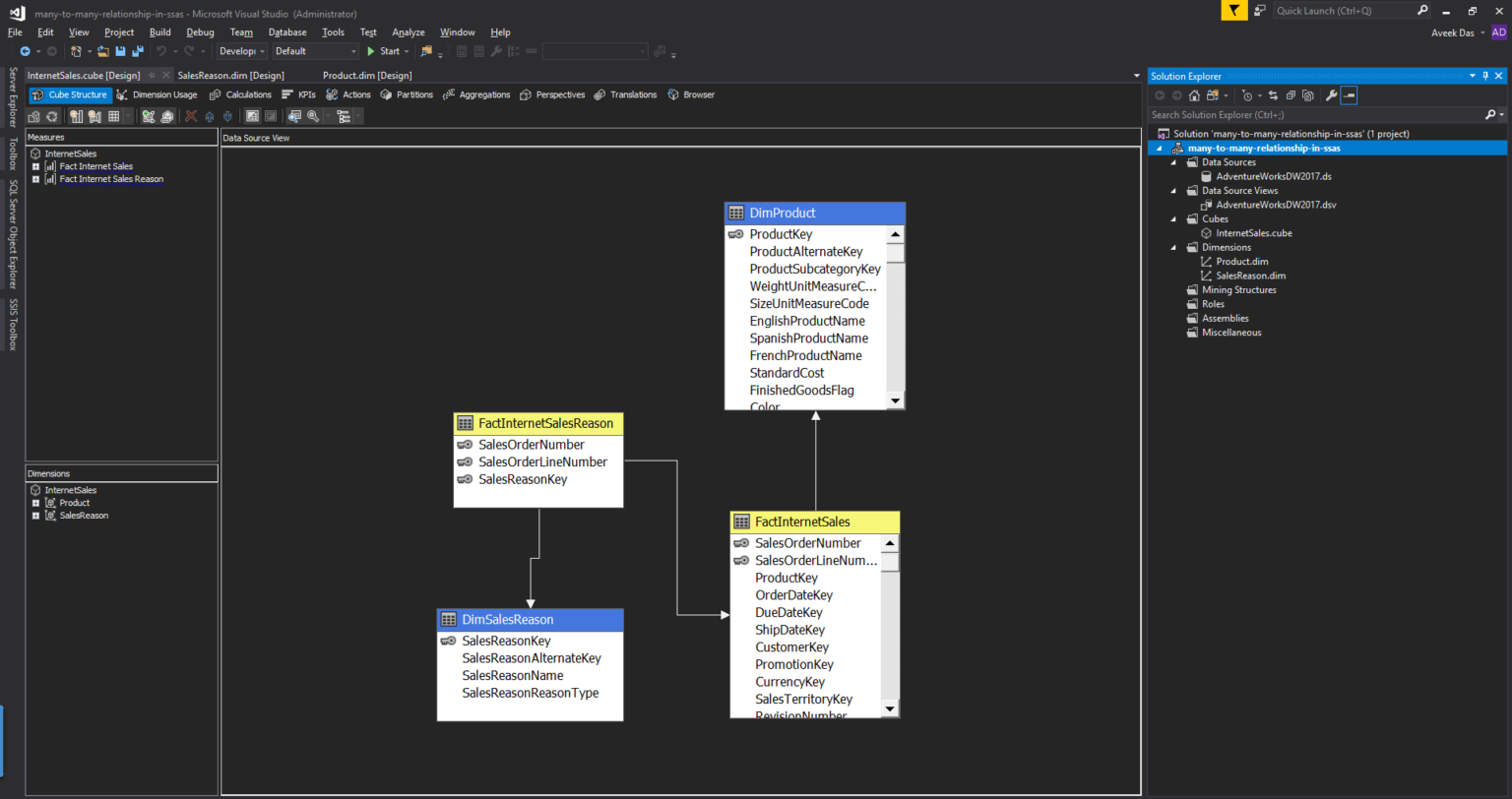Collapse the Cubes node in Solution Explorer

[x=1173, y=218]
